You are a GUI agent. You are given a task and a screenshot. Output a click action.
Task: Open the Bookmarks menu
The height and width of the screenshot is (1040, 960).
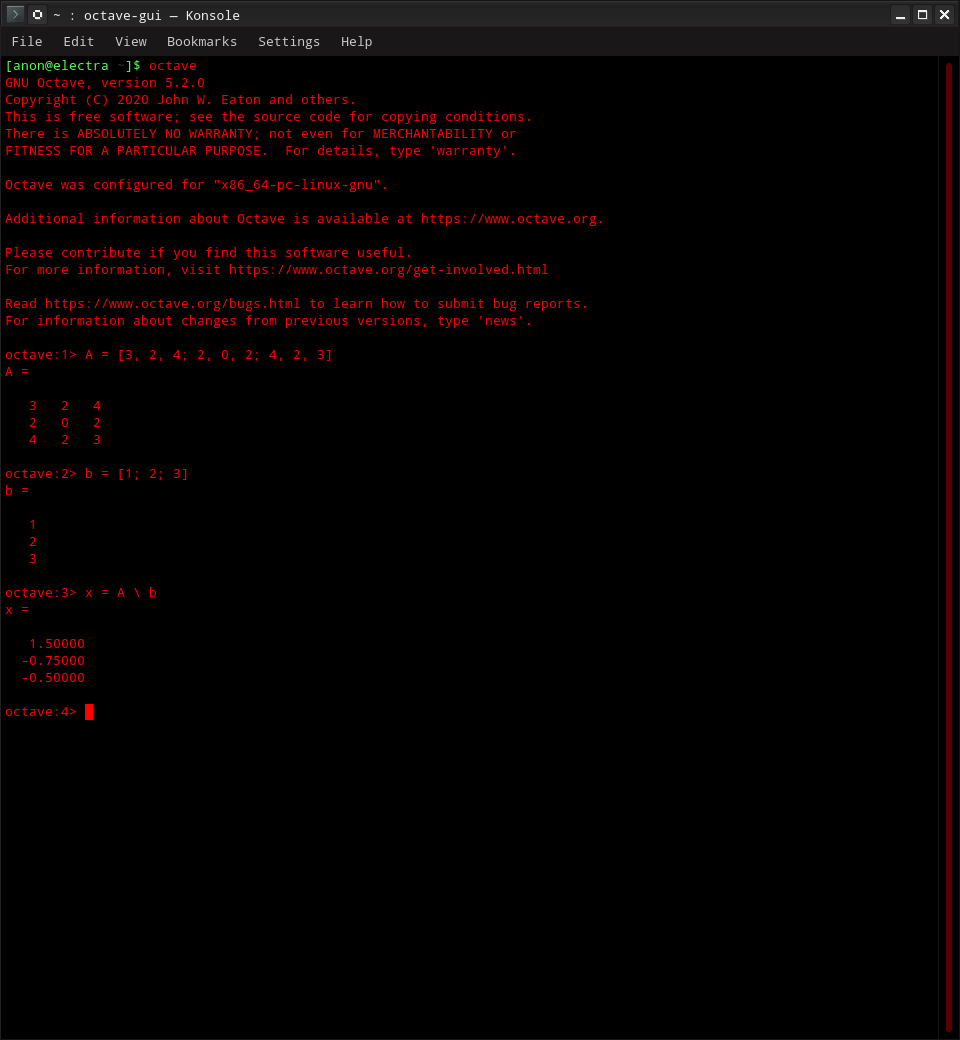pyautogui.click(x=202, y=41)
